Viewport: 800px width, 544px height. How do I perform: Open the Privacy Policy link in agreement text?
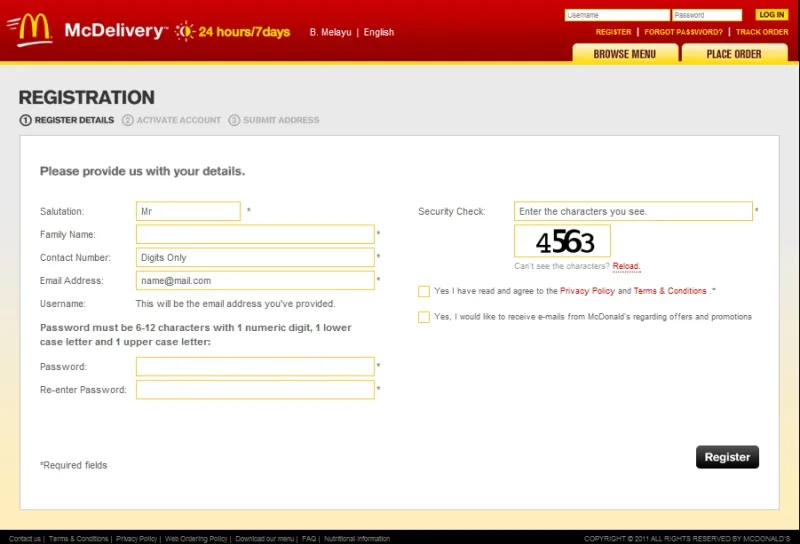tap(587, 291)
